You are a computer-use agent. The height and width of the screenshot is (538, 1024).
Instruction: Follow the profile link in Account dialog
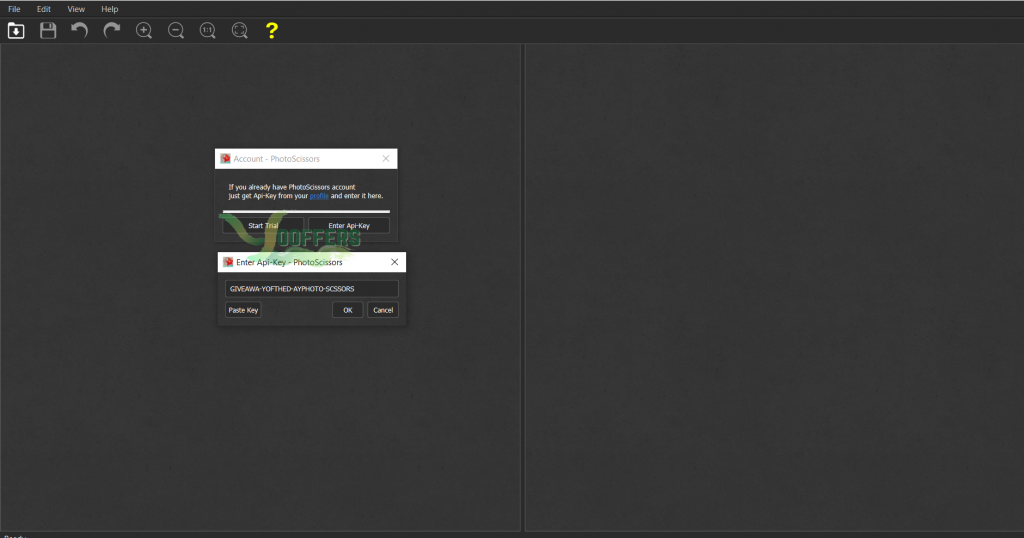(319, 196)
